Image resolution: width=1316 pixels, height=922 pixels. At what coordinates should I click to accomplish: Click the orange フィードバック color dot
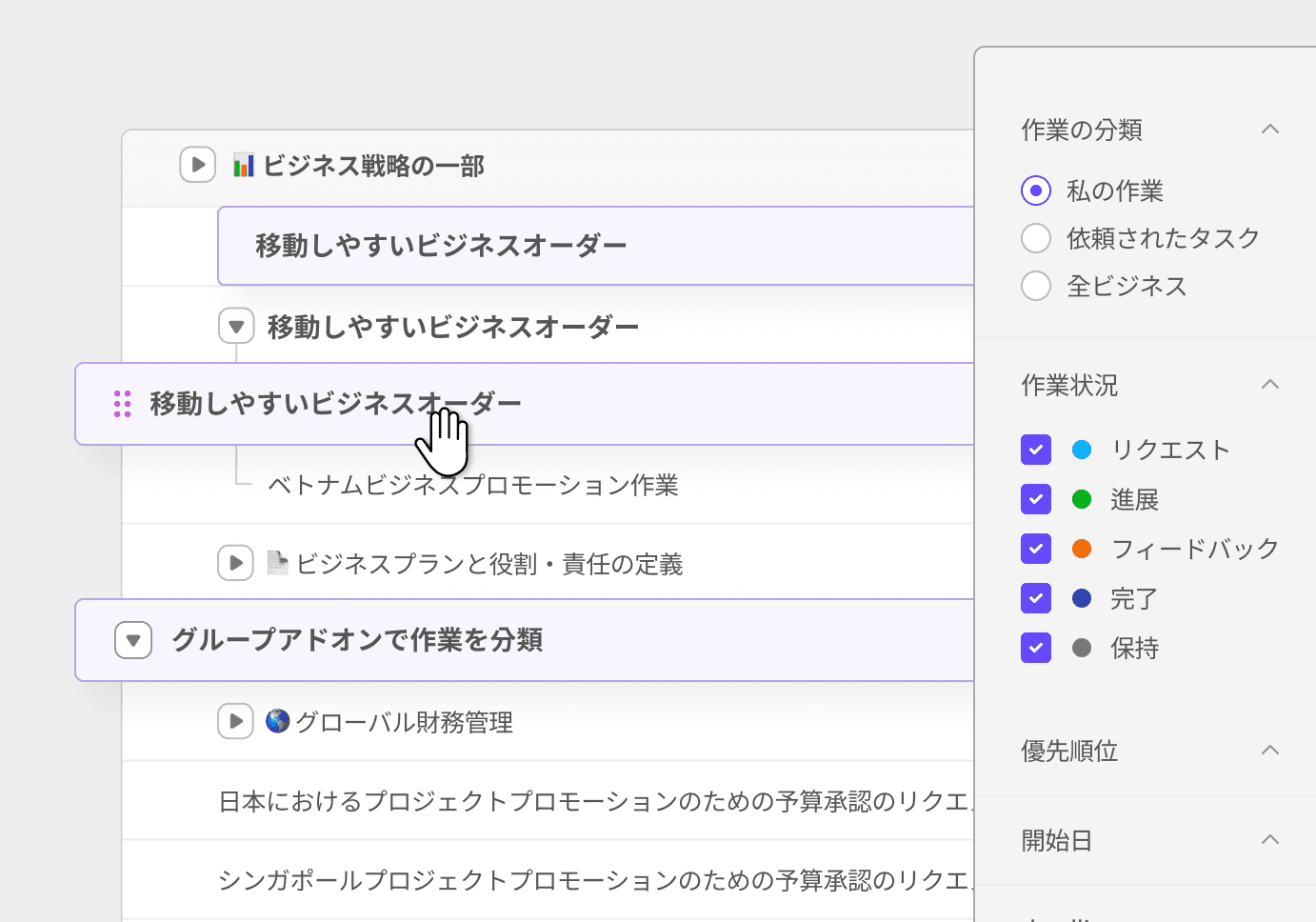pyautogui.click(x=1082, y=549)
